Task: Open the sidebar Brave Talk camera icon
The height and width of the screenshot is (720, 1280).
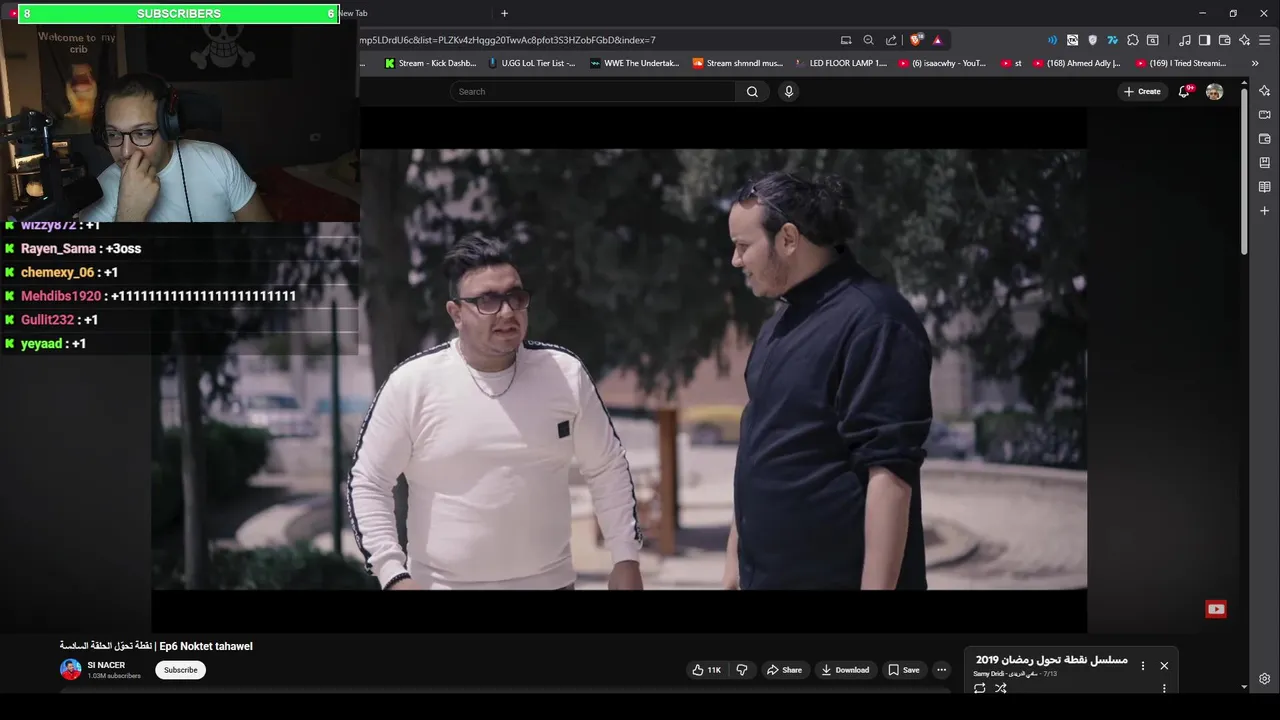Action: pyautogui.click(x=1265, y=115)
